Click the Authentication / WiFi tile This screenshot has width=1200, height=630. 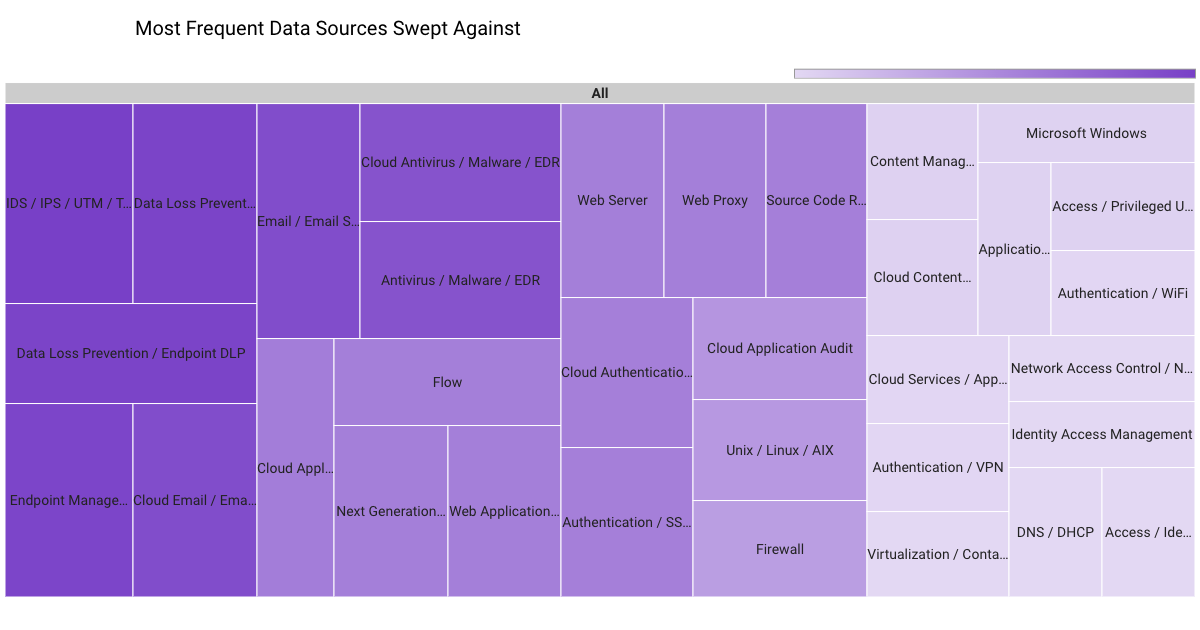(1123, 293)
